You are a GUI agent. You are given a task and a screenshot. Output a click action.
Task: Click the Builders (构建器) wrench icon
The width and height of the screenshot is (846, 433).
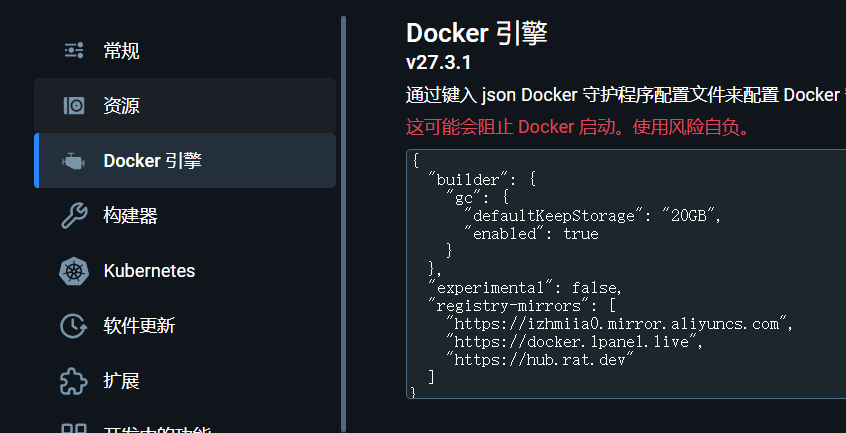click(74, 216)
